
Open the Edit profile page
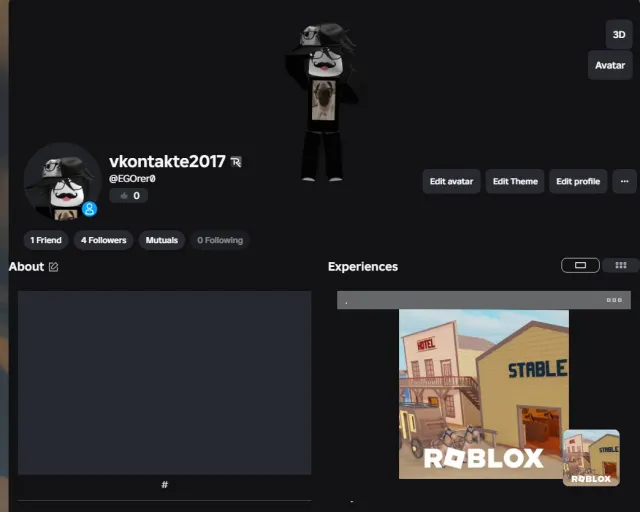pyautogui.click(x=578, y=181)
